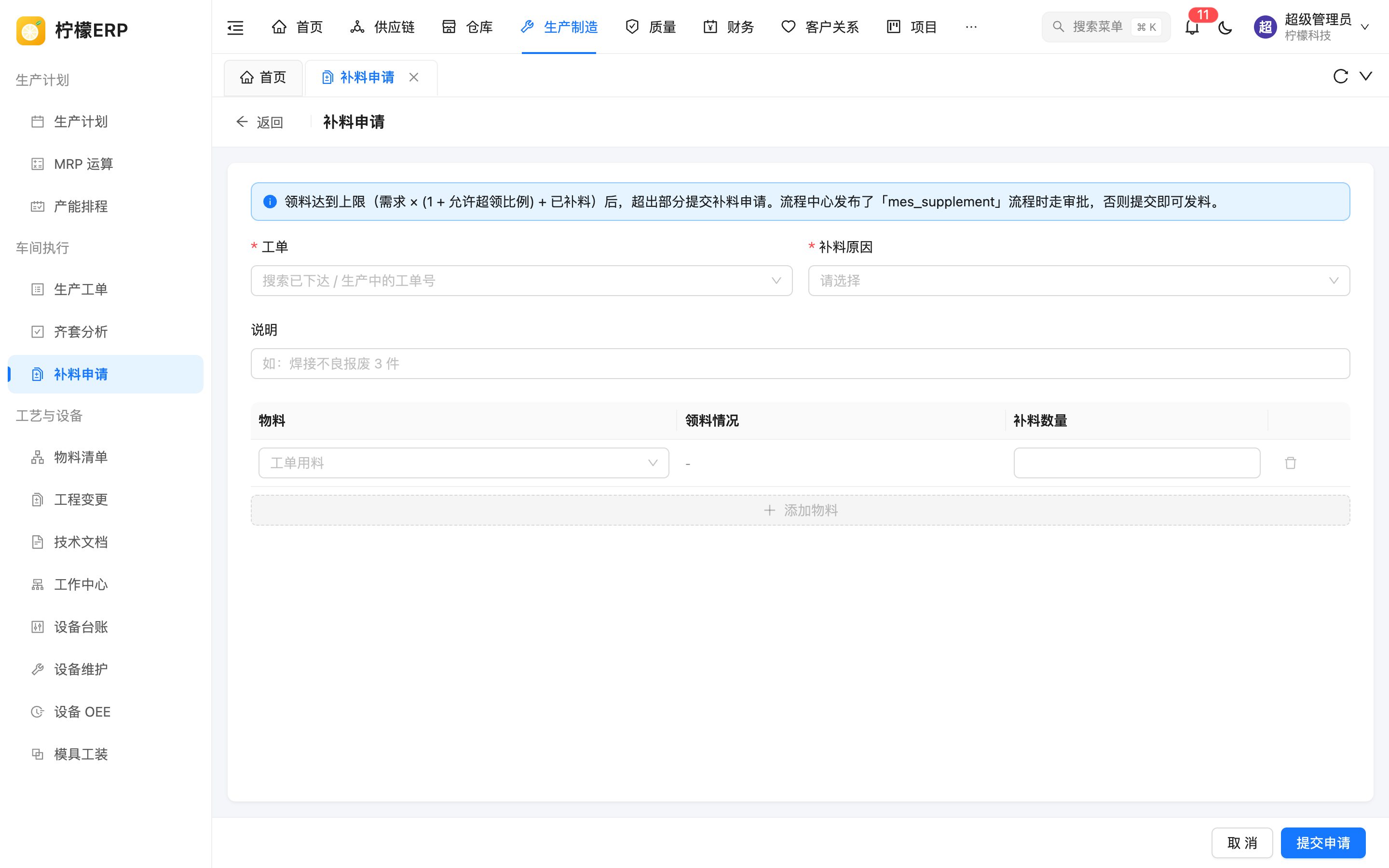Open the 仓库 navigation menu
The width and height of the screenshot is (1389, 868).
pos(467,27)
